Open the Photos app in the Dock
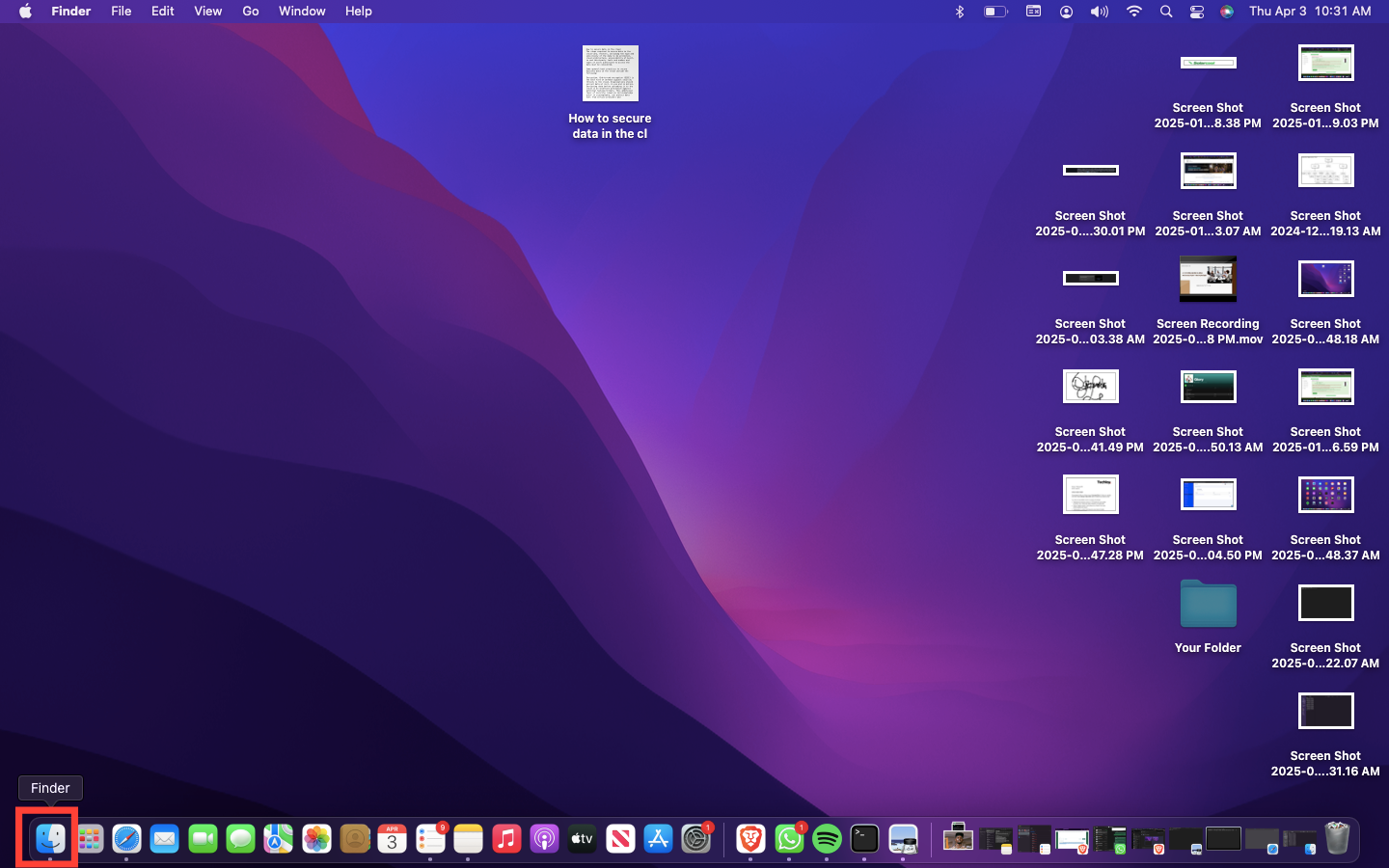 [x=316, y=839]
